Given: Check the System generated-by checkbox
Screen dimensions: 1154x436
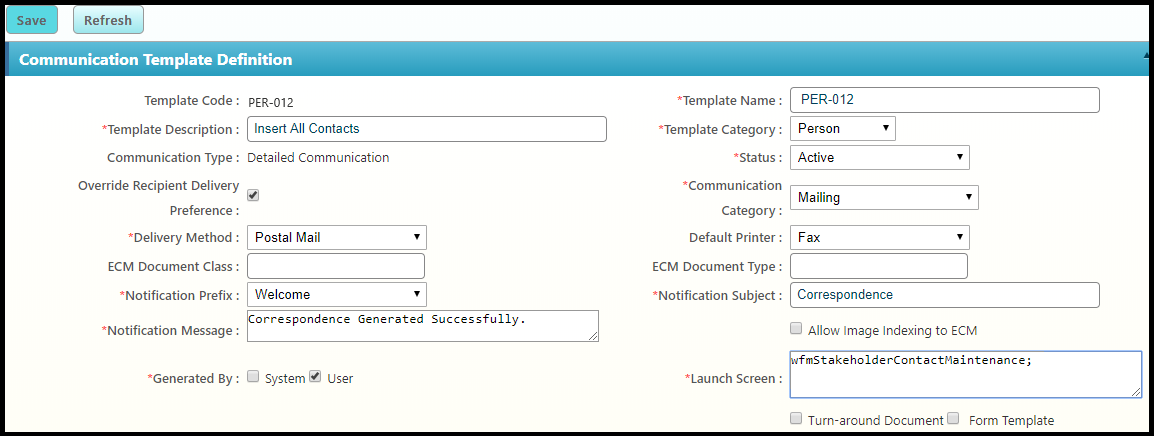Looking at the screenshot, I should click(253, 377).
